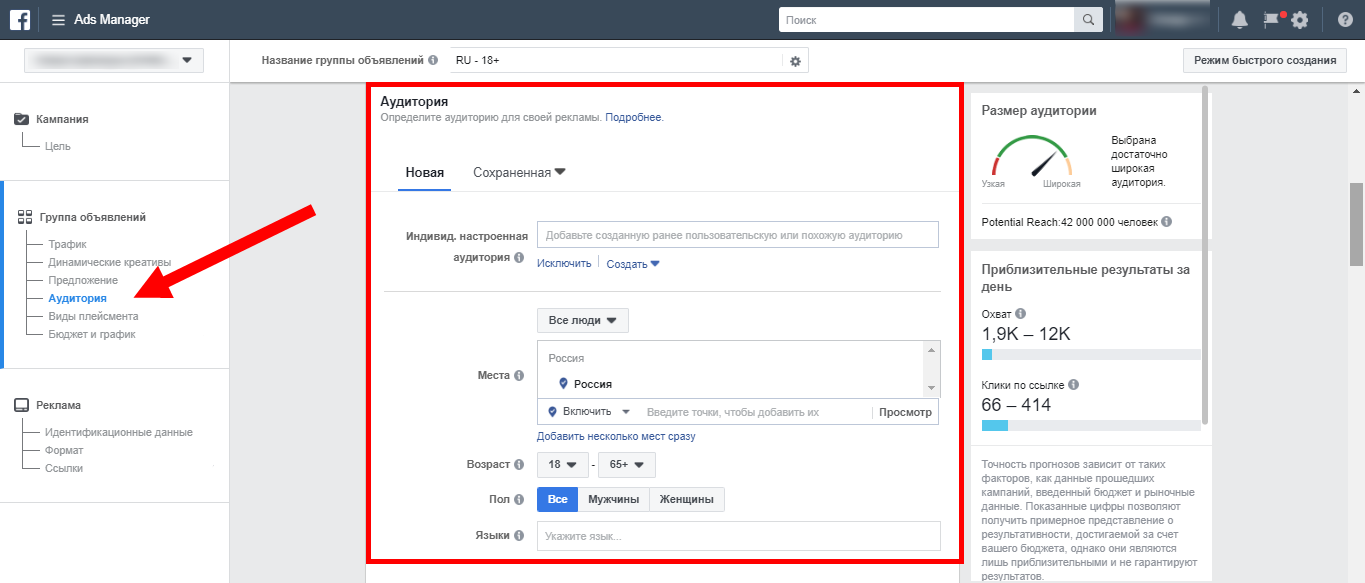Open the help question mark icon
Viewport: 1365px width, 583px height.
pos(1345,20)
